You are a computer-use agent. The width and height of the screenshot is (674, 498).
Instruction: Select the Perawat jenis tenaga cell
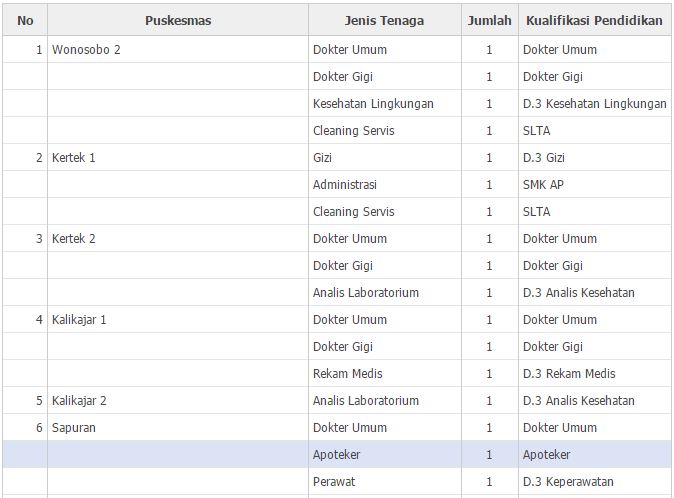334,482
